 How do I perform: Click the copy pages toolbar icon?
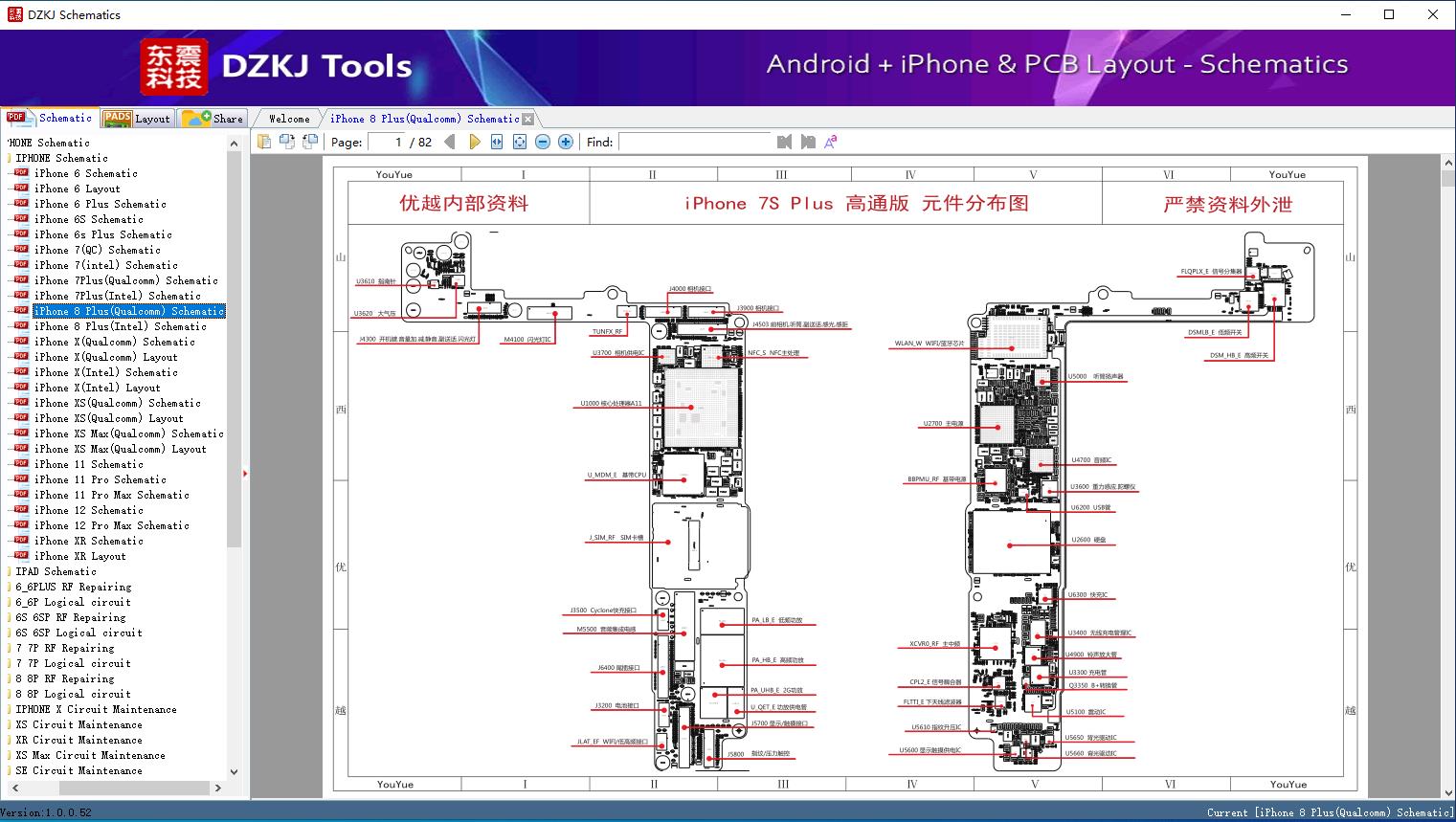[264, 142]
